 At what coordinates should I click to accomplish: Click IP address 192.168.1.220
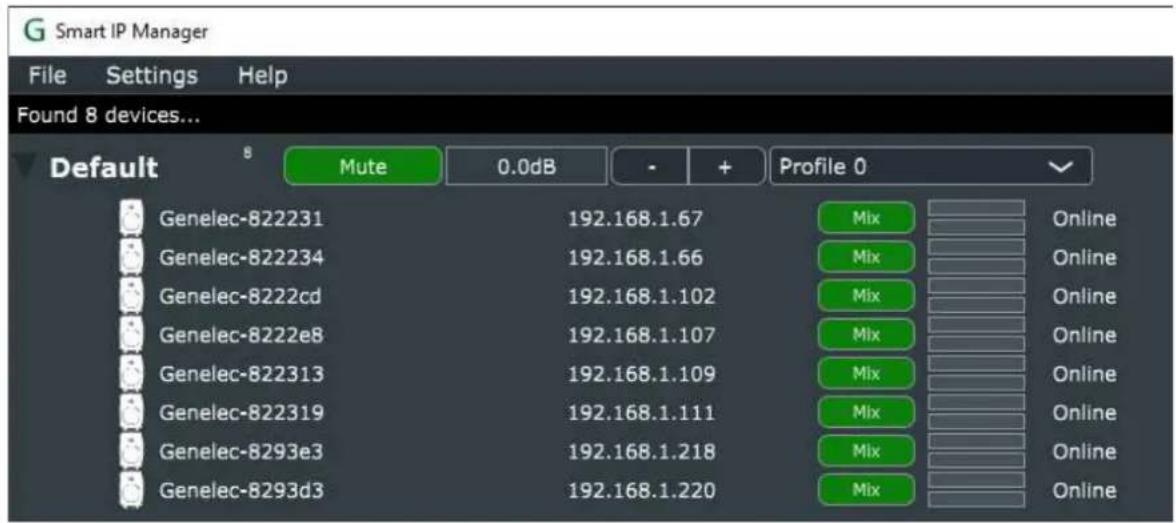point(641,491)
